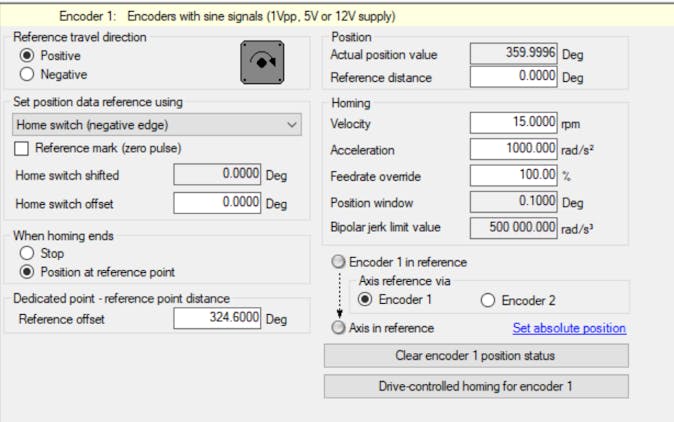The image size is (674, 422).
Task: Click the Acceleration value field
Action: [513, 149]
